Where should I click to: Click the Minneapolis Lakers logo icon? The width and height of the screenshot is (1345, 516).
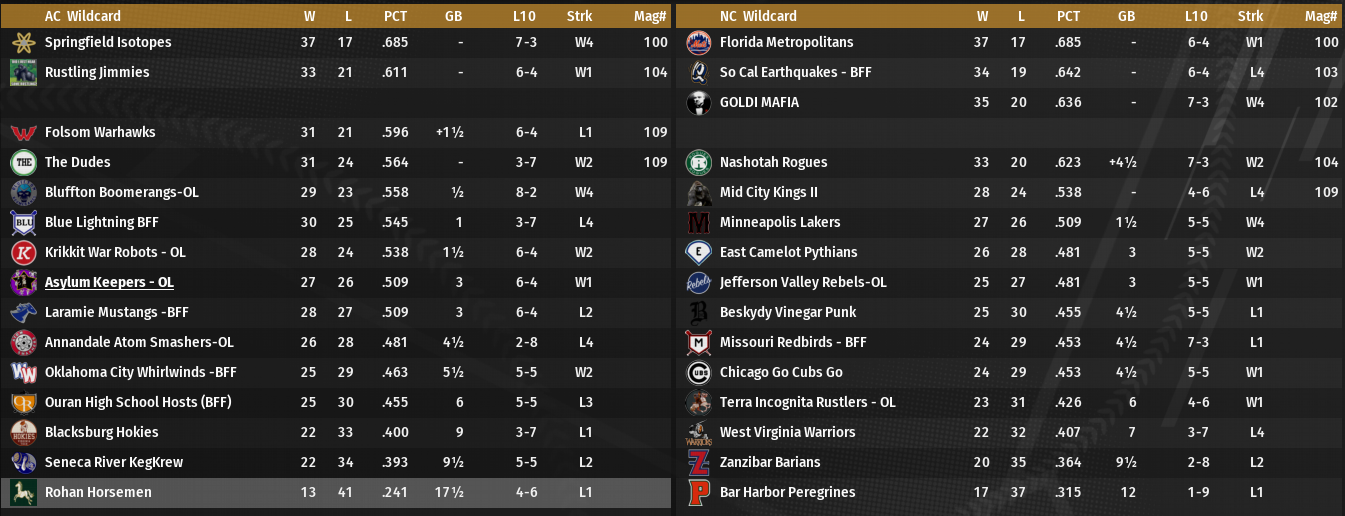point(698,222)
